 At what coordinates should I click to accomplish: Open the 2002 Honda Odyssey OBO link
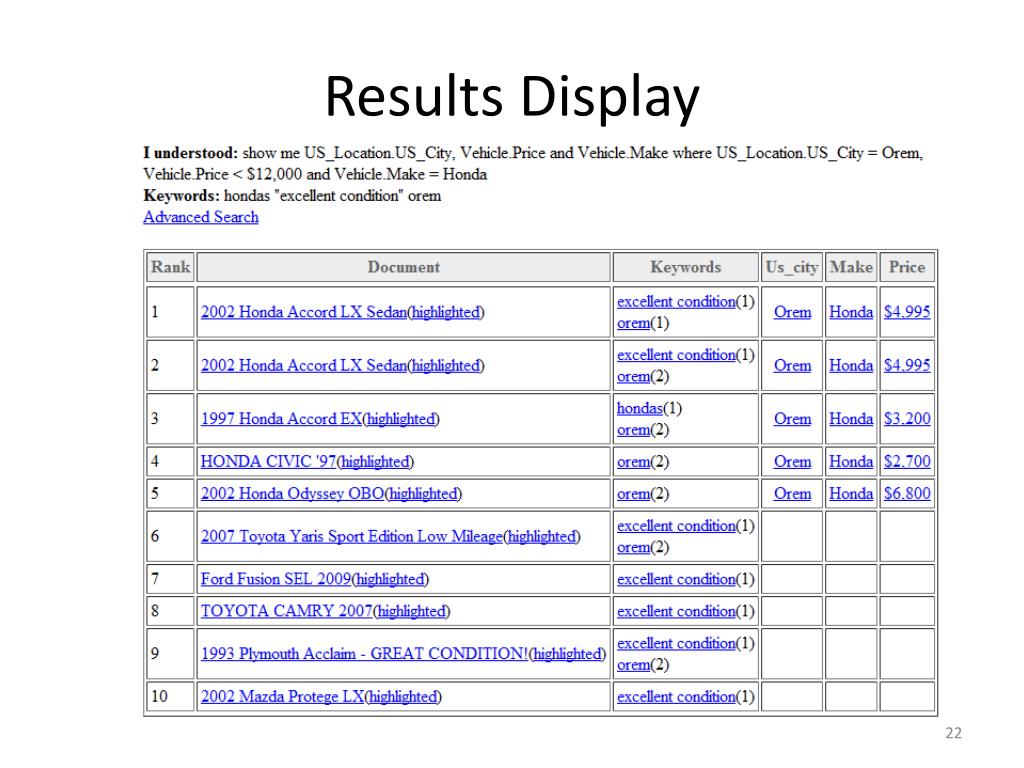293,494
